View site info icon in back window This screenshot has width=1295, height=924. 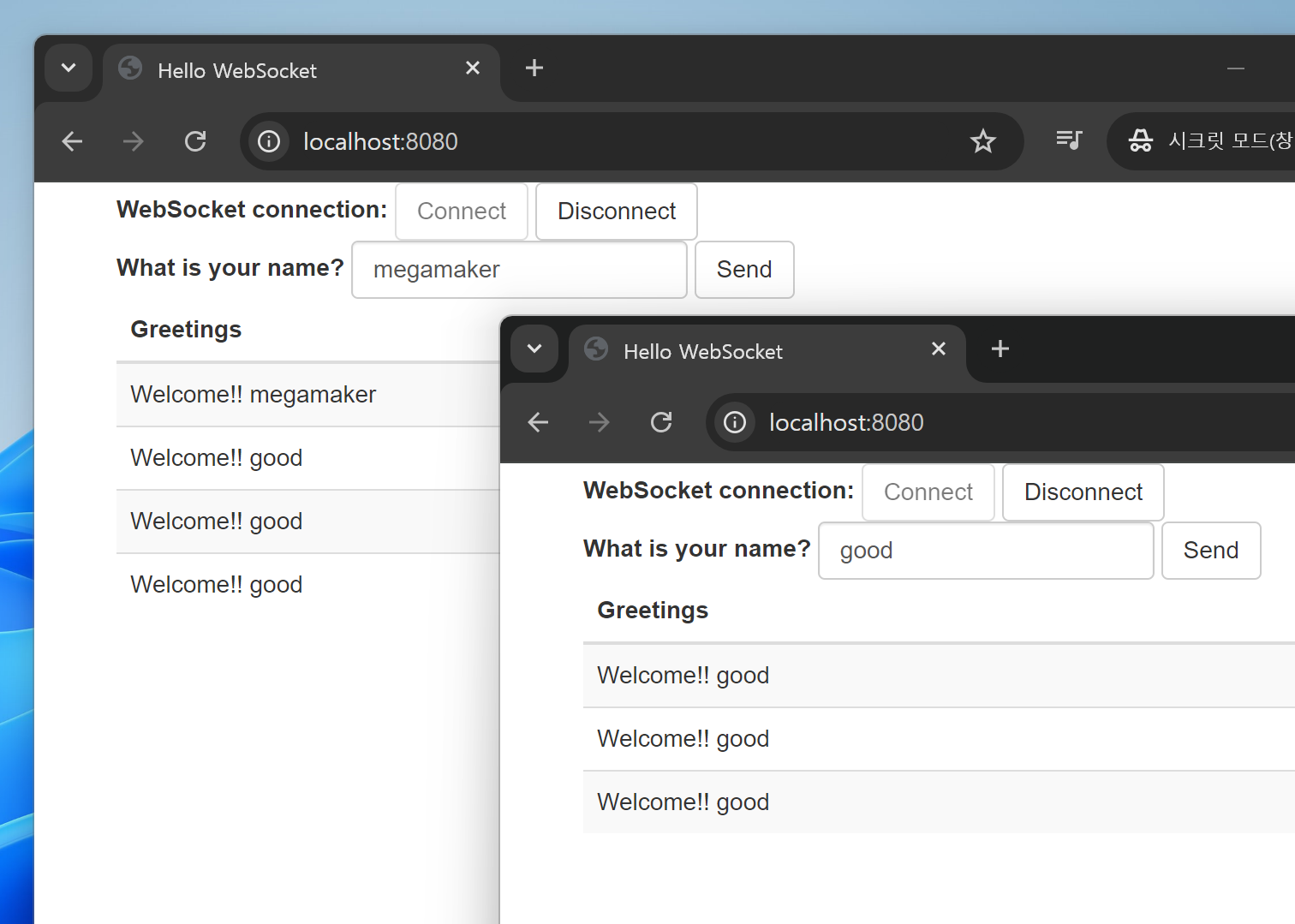click(269, 141)
